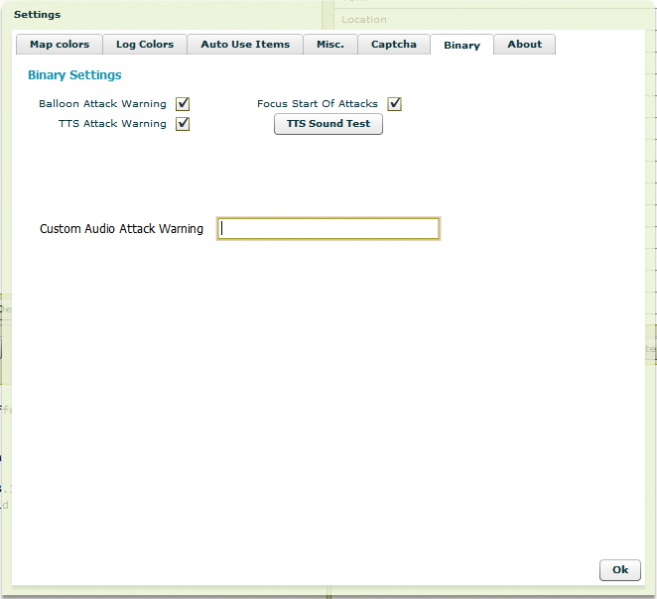Disable the Balloon Attack Warning checkbox

[x=183, y=104]
